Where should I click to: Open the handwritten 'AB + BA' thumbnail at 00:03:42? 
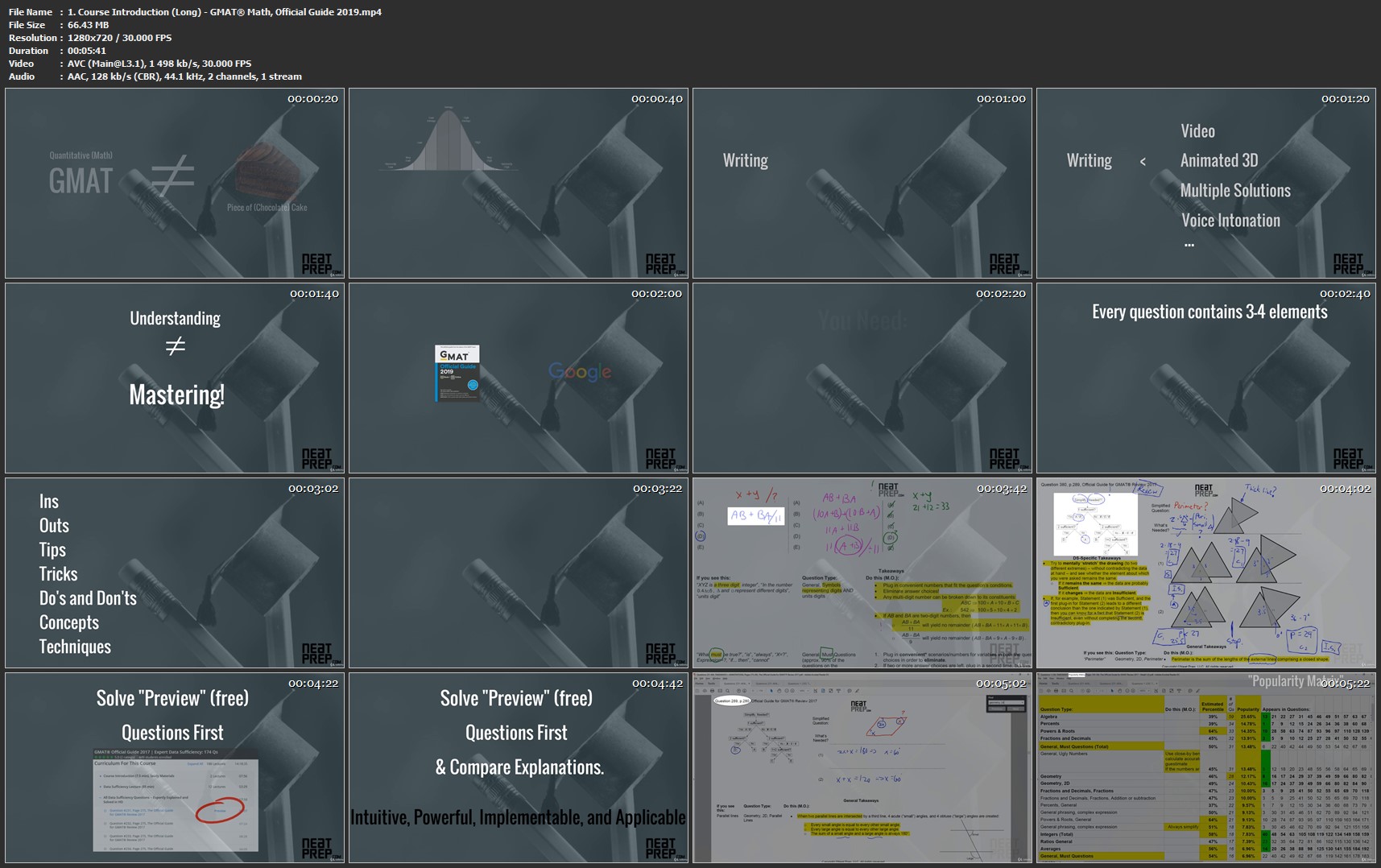[862, 573]
